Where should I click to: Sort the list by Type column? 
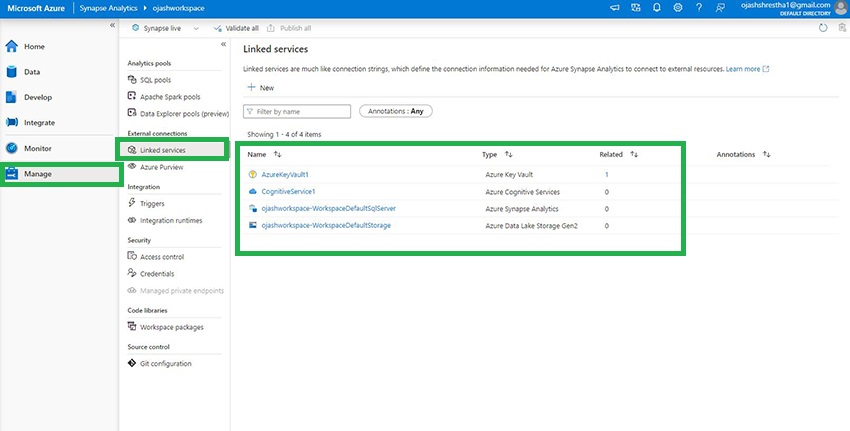[508, 155]
